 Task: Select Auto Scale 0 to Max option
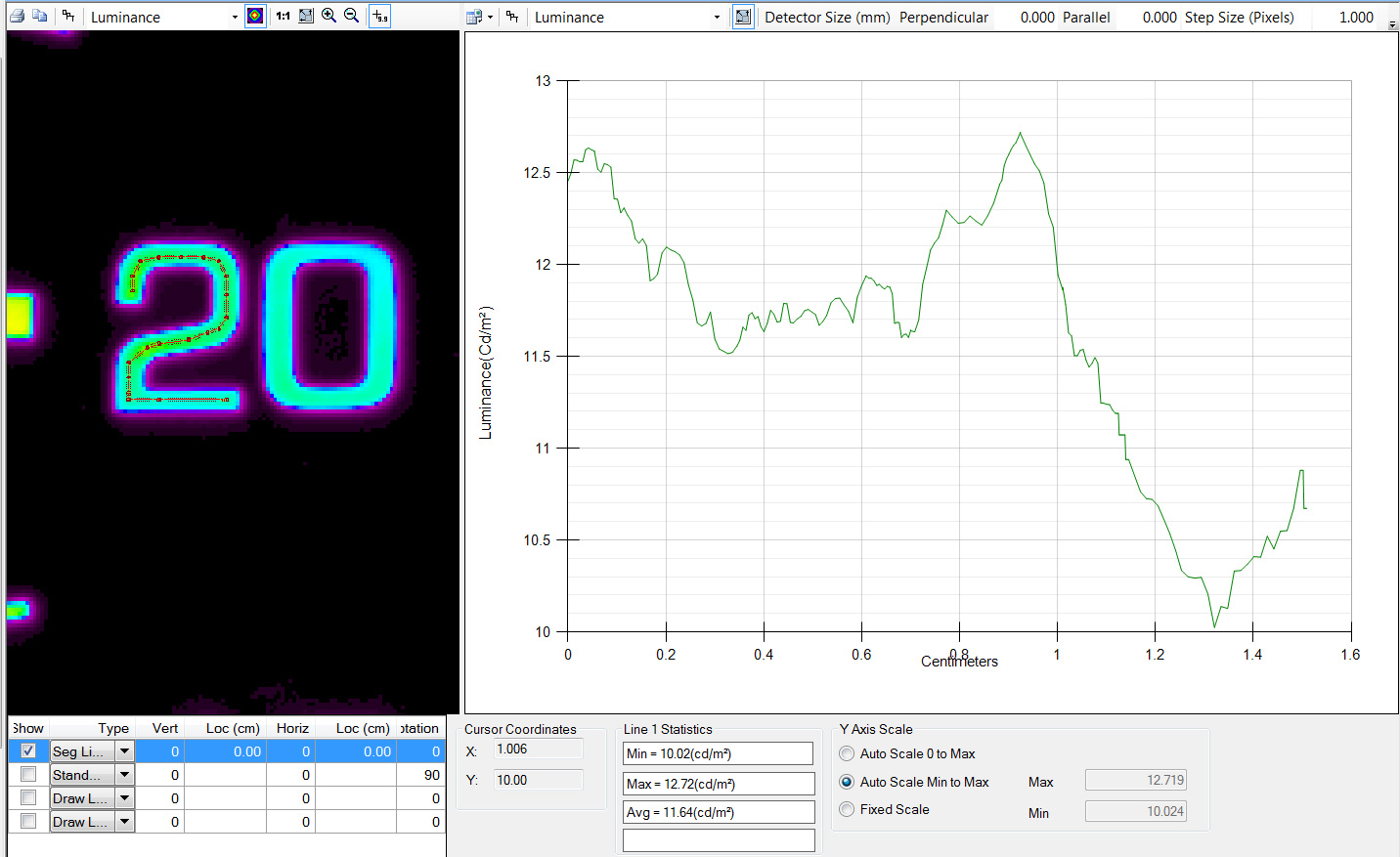coord(848,753)
